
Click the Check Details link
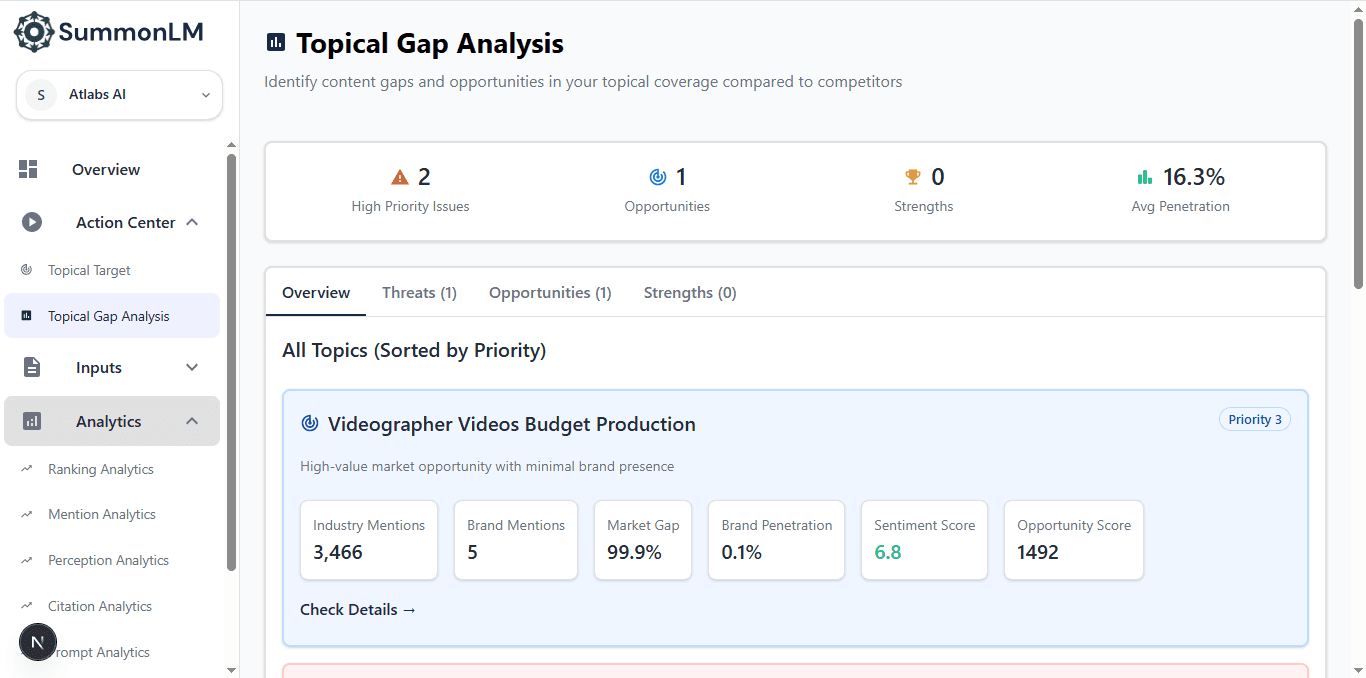(358, 609)
